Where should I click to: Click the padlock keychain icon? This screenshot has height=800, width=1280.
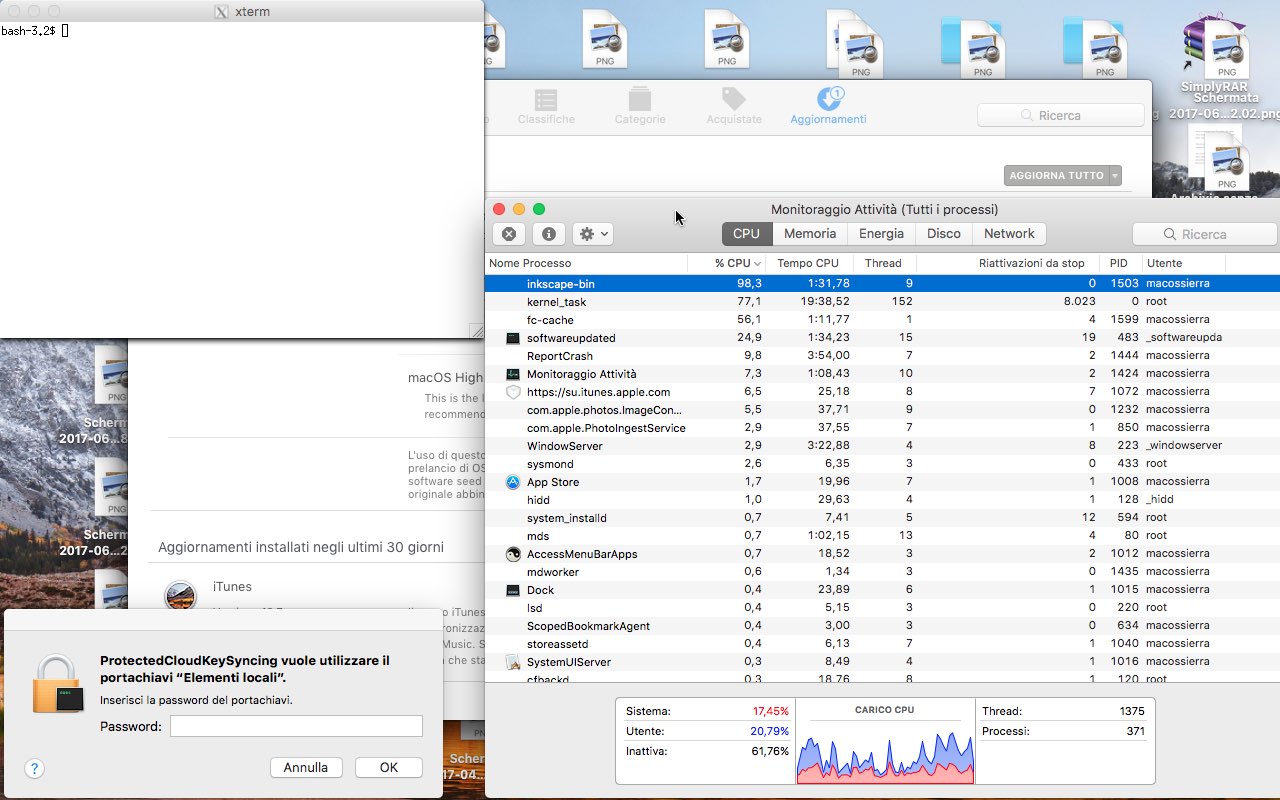tap(57, 685)
